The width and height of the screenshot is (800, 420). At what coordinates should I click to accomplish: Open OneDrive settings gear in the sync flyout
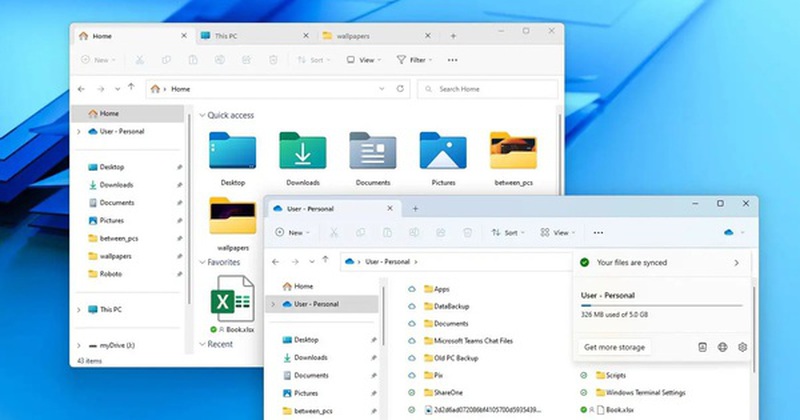pyautogui.click(x=742, y=347)
